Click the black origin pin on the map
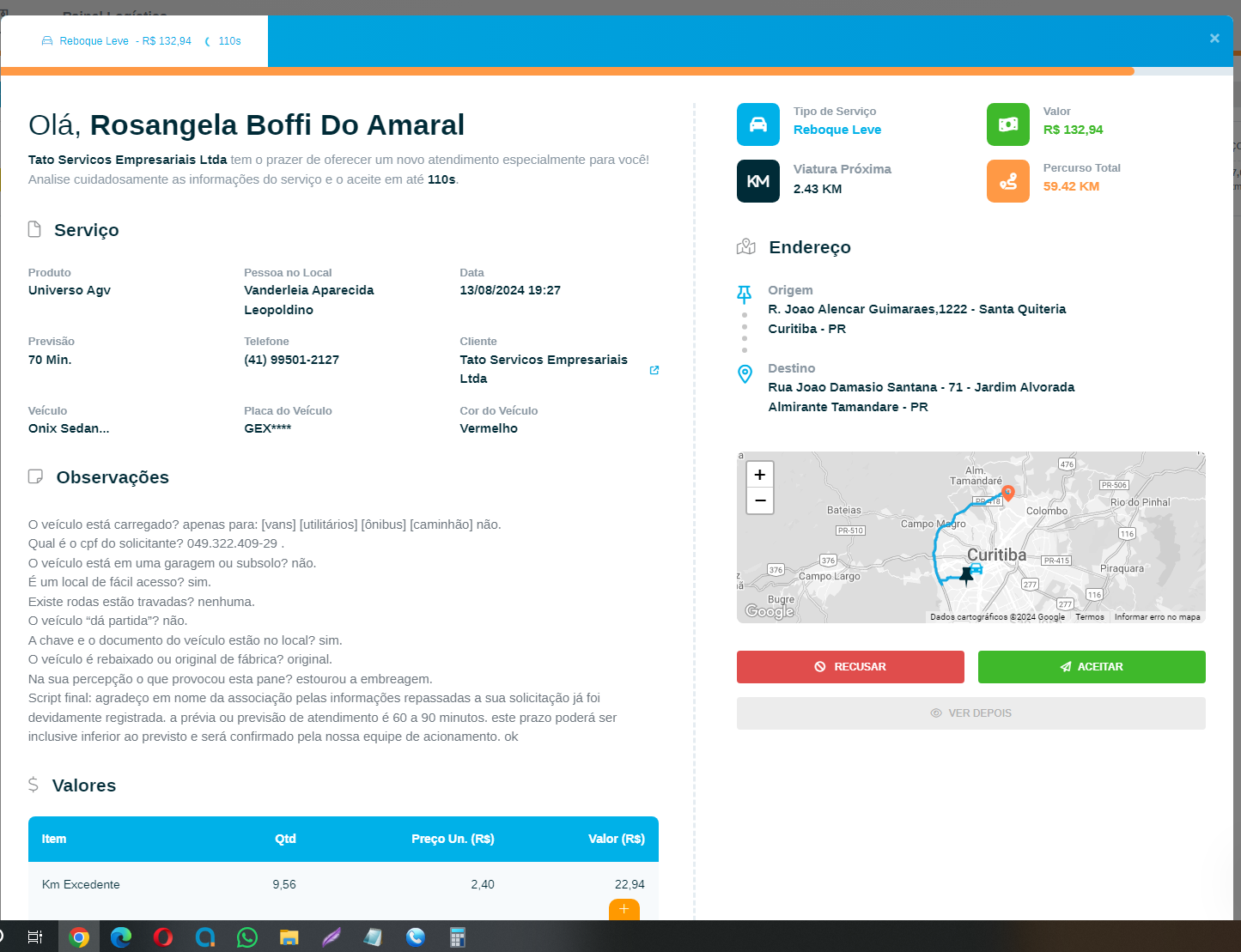 [x=966, y=576]
